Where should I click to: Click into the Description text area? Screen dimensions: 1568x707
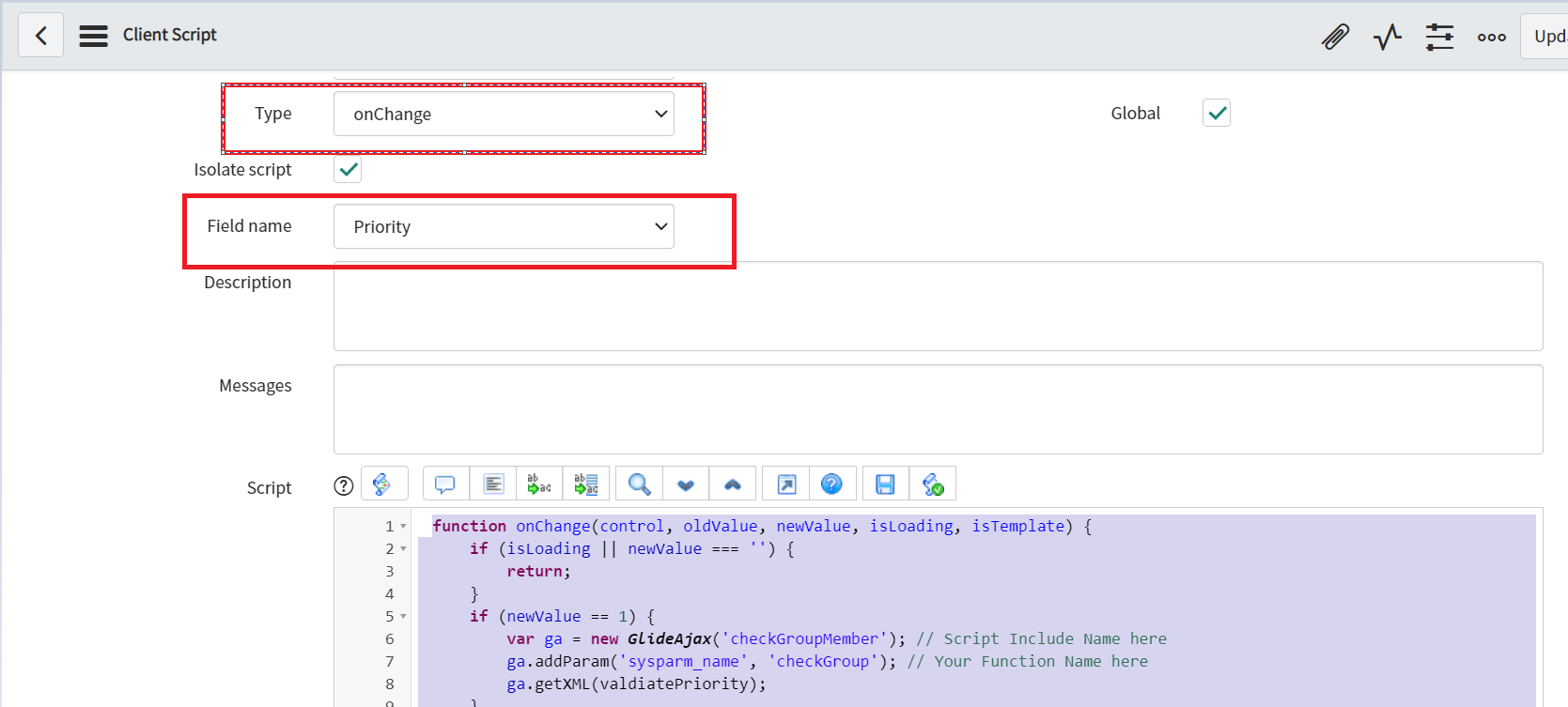coord(937,307)
